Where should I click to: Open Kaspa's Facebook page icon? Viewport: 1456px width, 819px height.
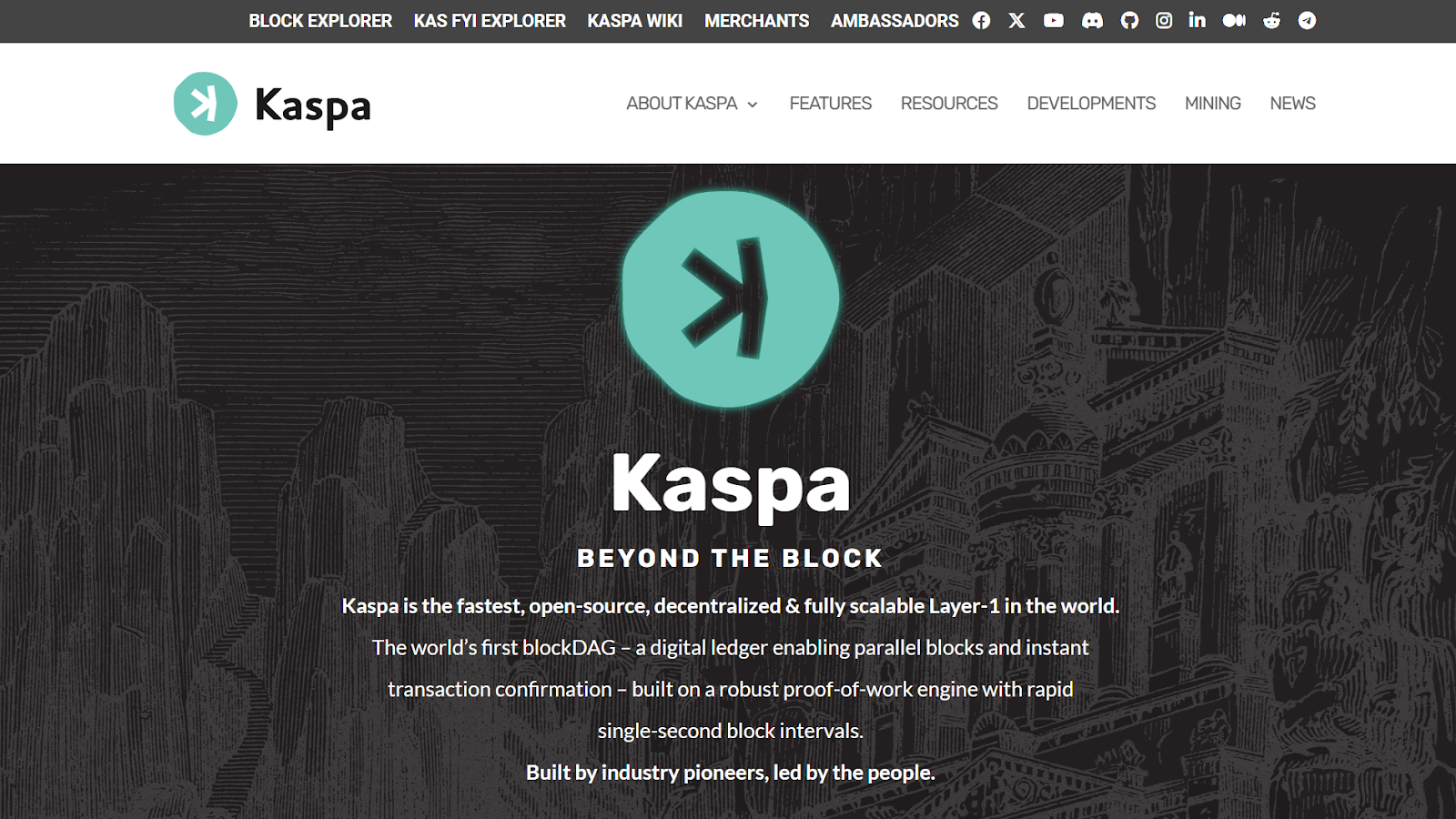point(981,20)
